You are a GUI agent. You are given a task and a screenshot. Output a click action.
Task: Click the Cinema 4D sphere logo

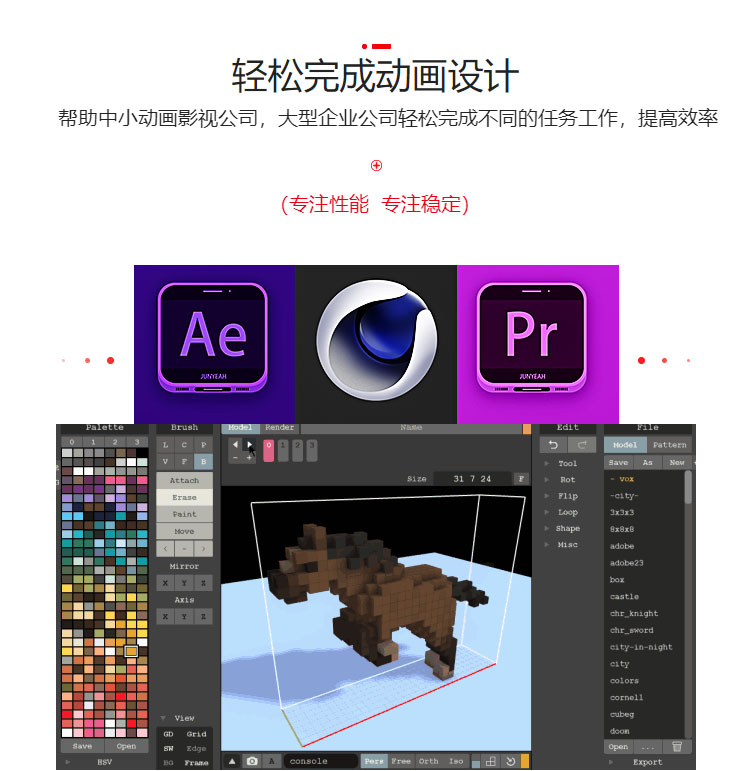tap(377, 340)
